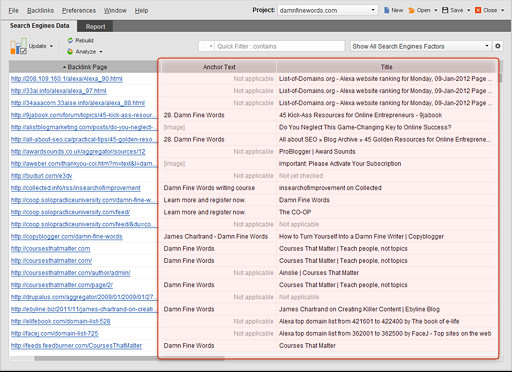Open the aweber.com thankyou link

point(83,163)
